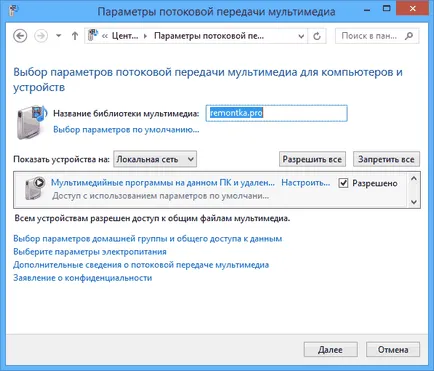Open the 'Локальная сеть' dropdown

tap(155, 159)
